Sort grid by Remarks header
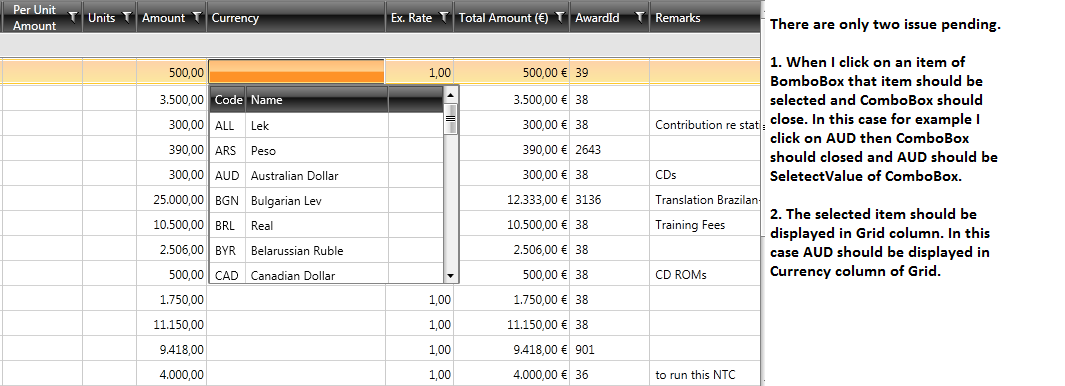 click(x=704, y=18)
